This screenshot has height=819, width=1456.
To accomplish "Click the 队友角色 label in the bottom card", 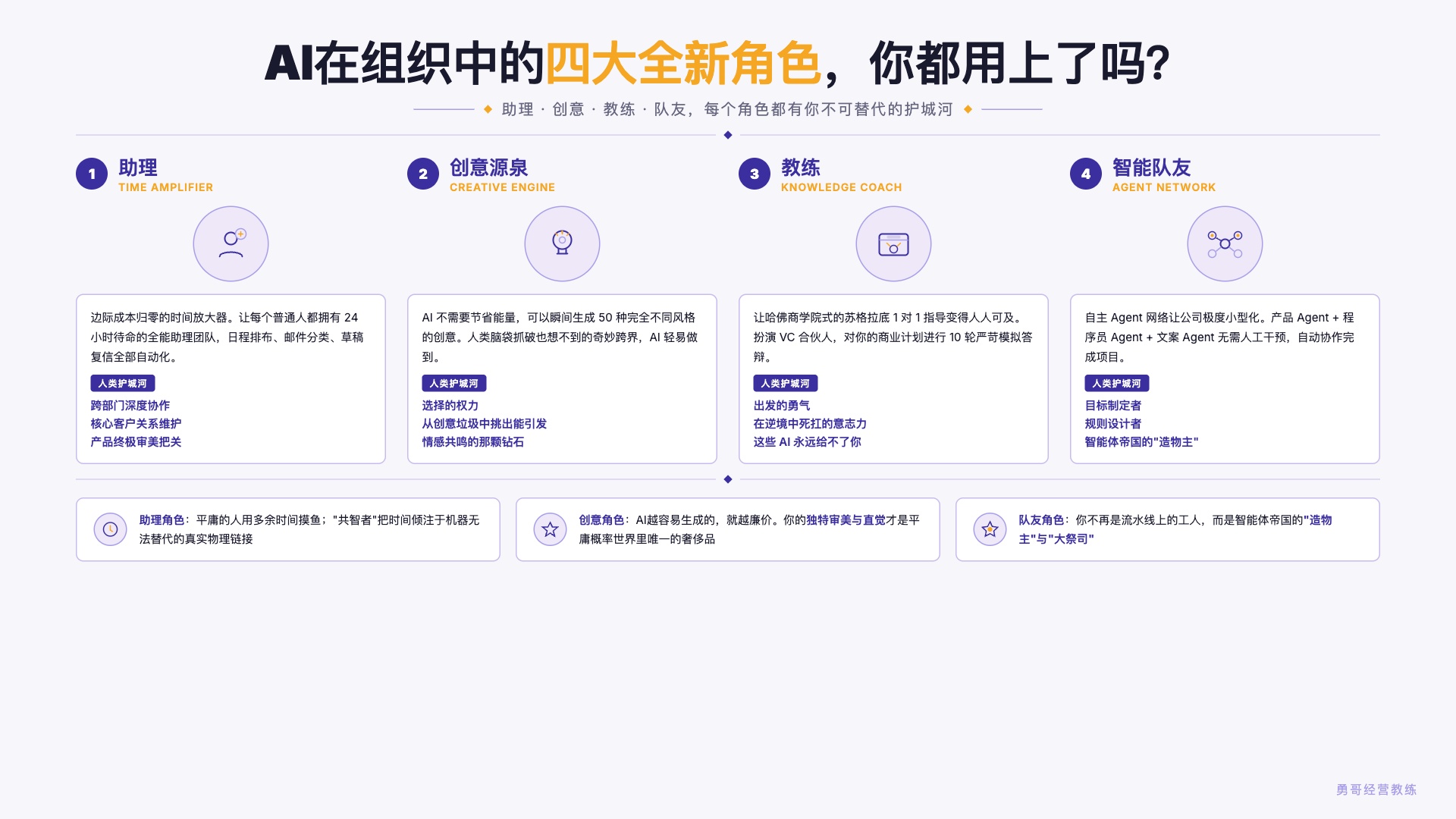I will pyautogui.click(x=1041, y=520).
